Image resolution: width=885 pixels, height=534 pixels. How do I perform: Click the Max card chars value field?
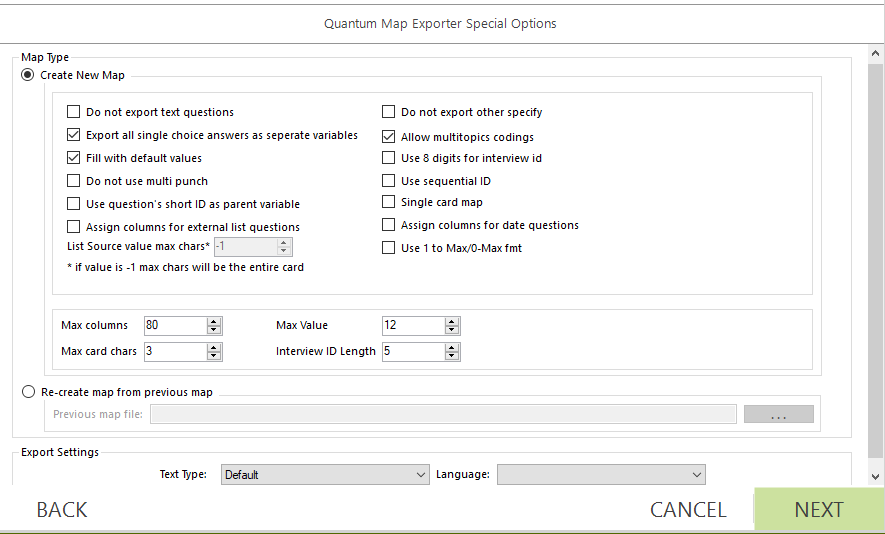pyautogui.click(x=176, y=351)
